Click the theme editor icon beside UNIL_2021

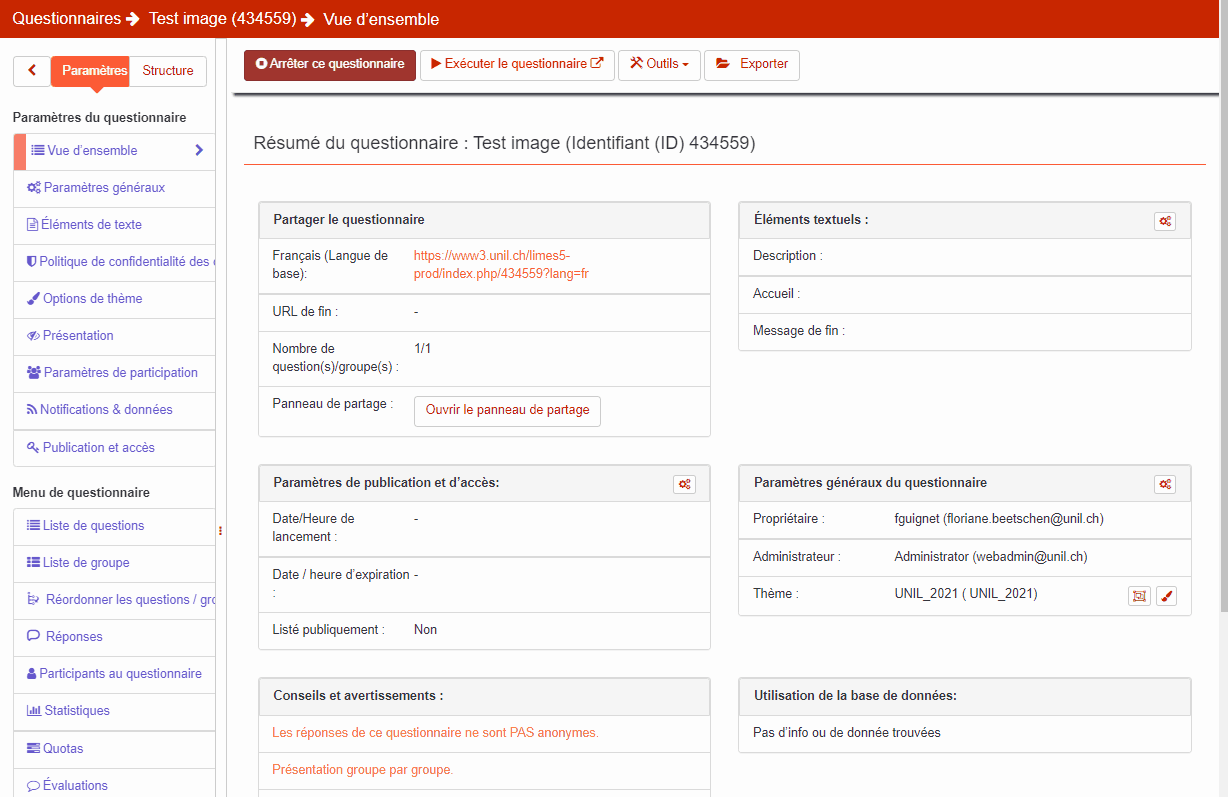coord(1138,596)
